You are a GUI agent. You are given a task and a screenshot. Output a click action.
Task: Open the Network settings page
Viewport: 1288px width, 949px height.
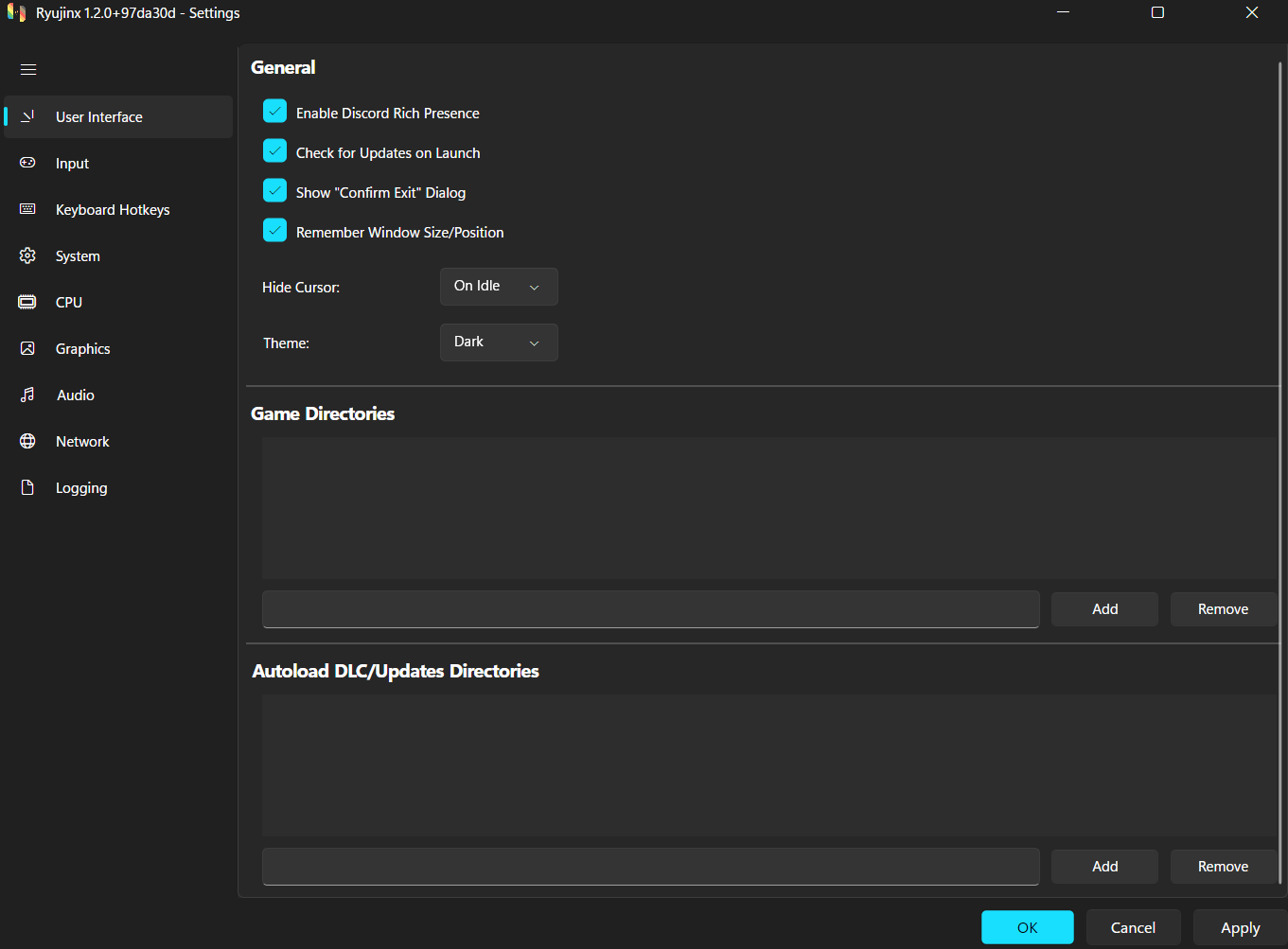[118, 441]
